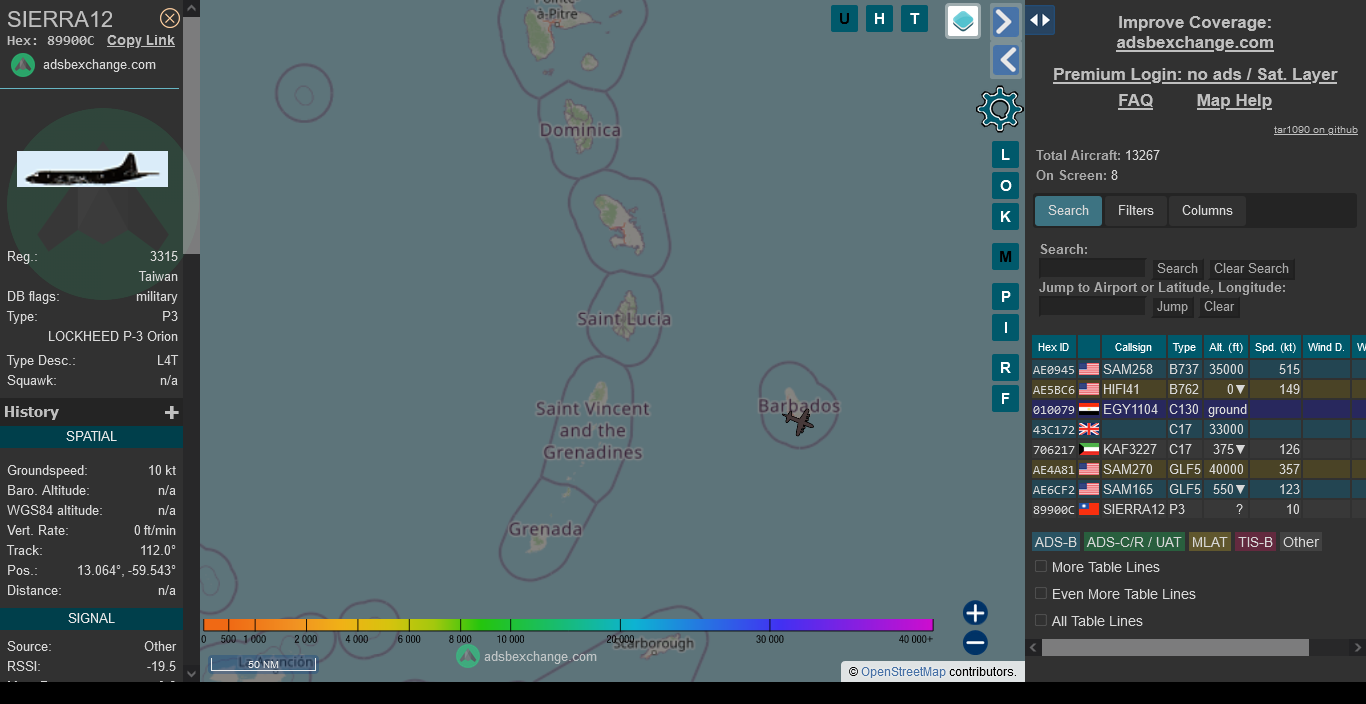Toggle the TIS-B source filter
The width and height of the screenshot is (1366, 704).
(x=1255, y=542)
